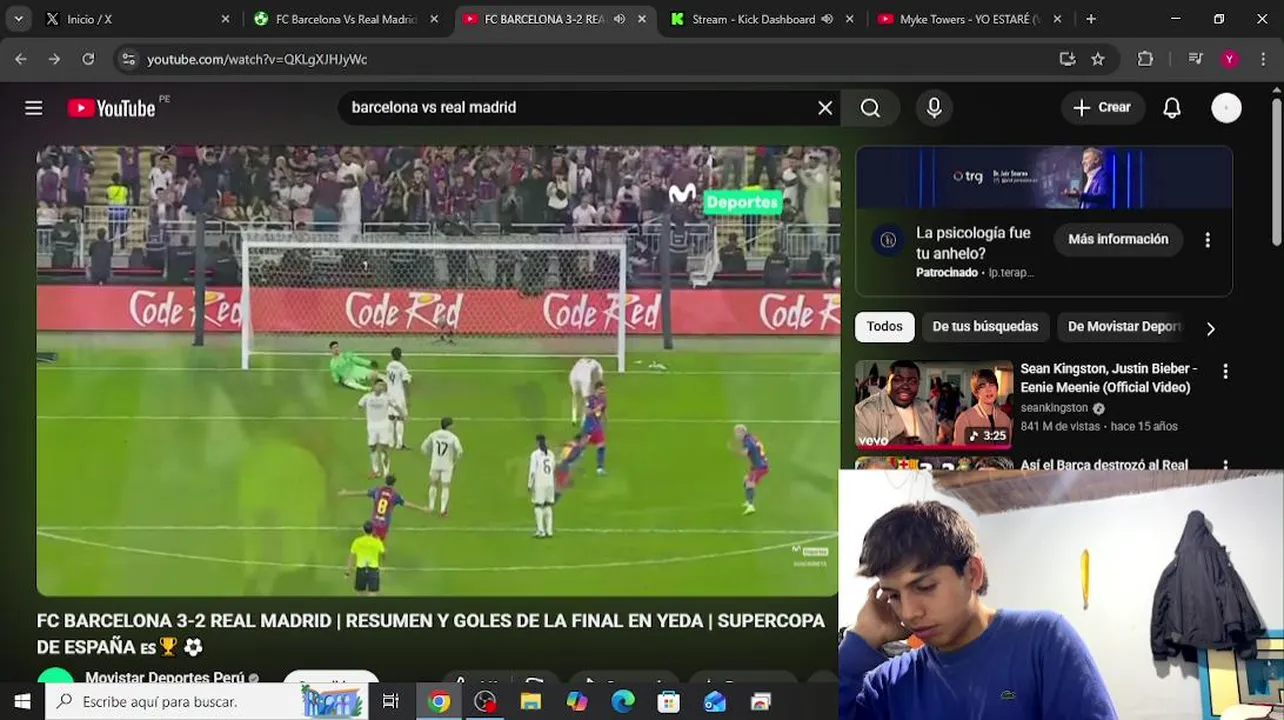The width and height of the screenshot is (1284, 720).
Task: Open Así el Barca destrozó video title
Action: [x=1104, y=465]
